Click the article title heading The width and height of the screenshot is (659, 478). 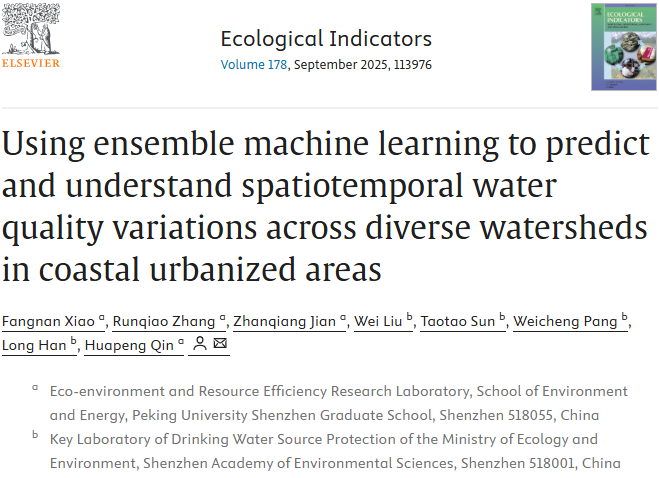click(x=325, y=206)
